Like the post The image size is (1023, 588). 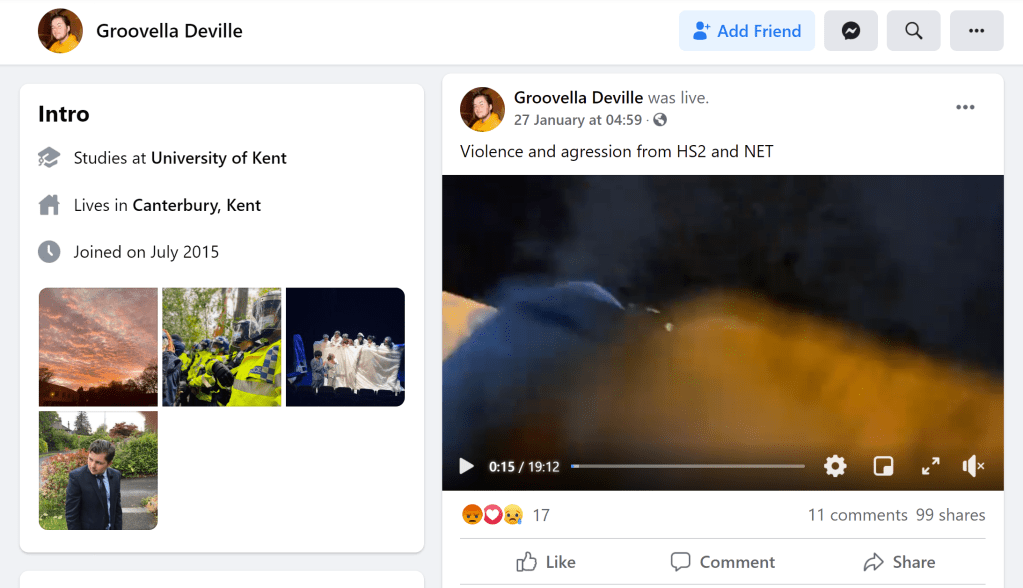546,562
